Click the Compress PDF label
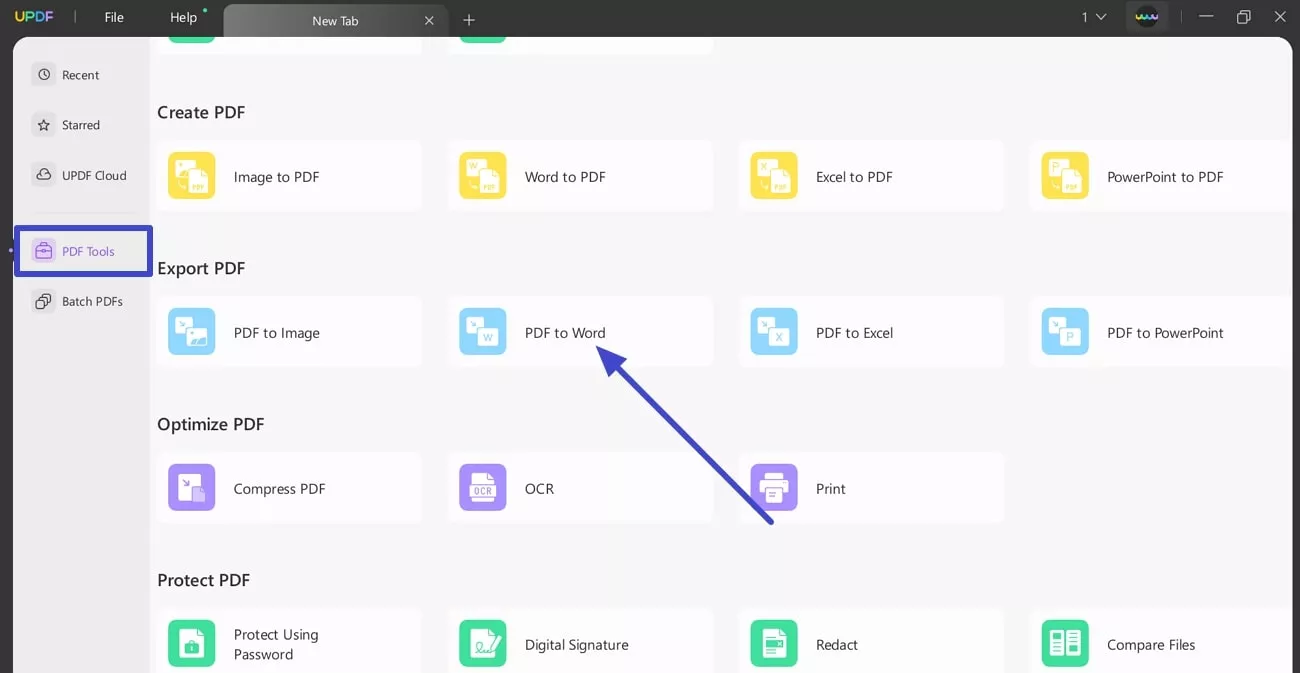 pos(279,489)
